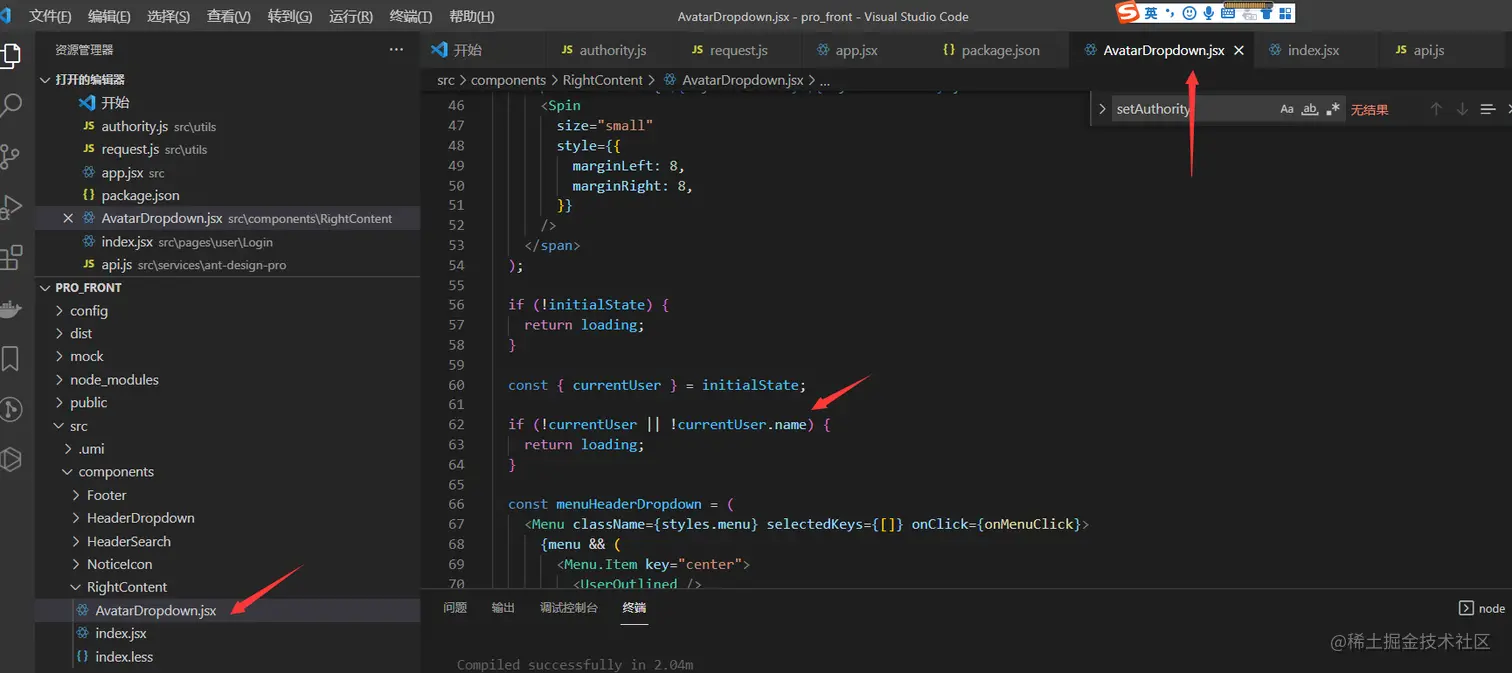Expand the Footer folder

(x=228, y=495)
